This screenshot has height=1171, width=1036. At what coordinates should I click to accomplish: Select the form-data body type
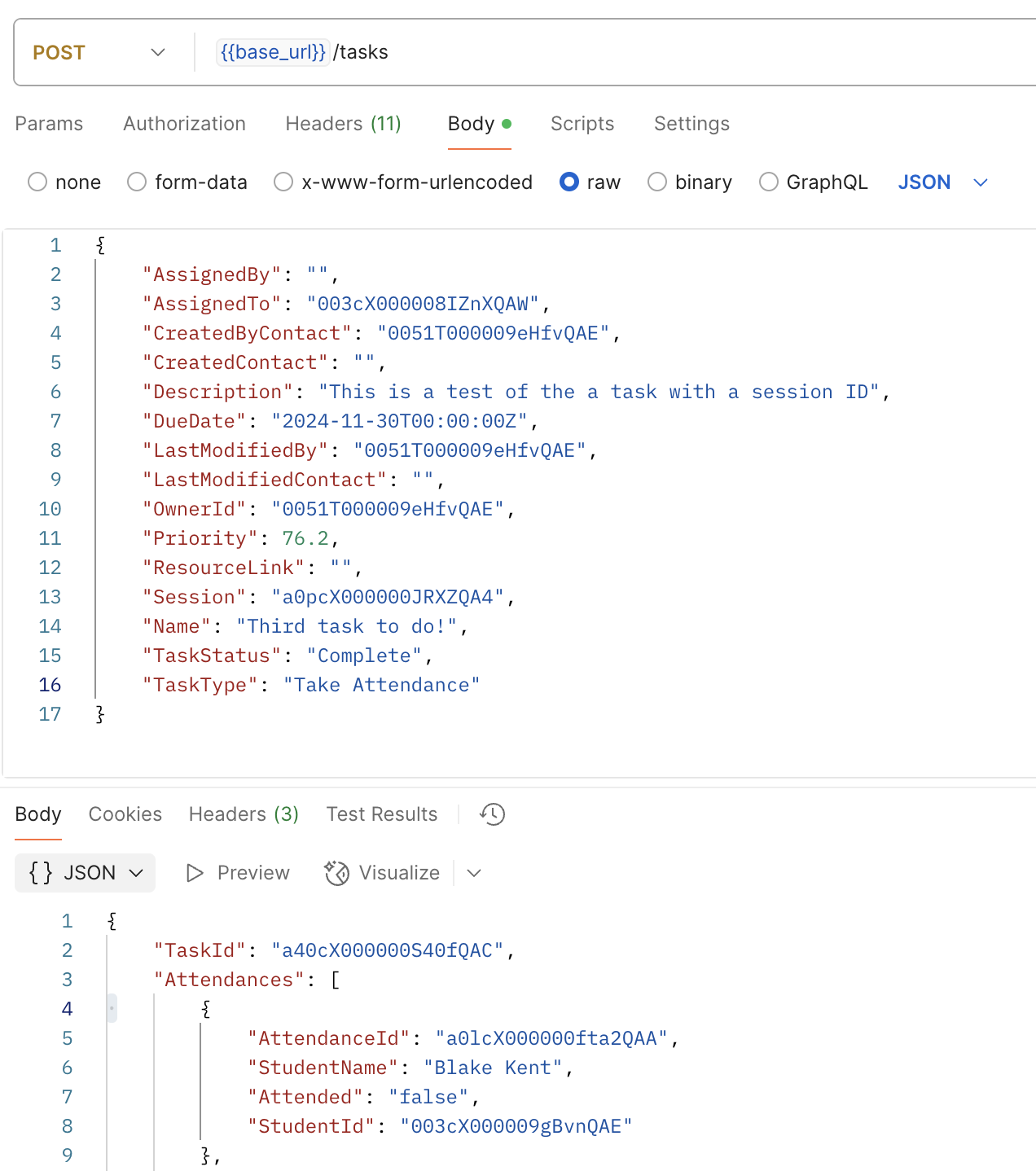[x=137, y=182]
